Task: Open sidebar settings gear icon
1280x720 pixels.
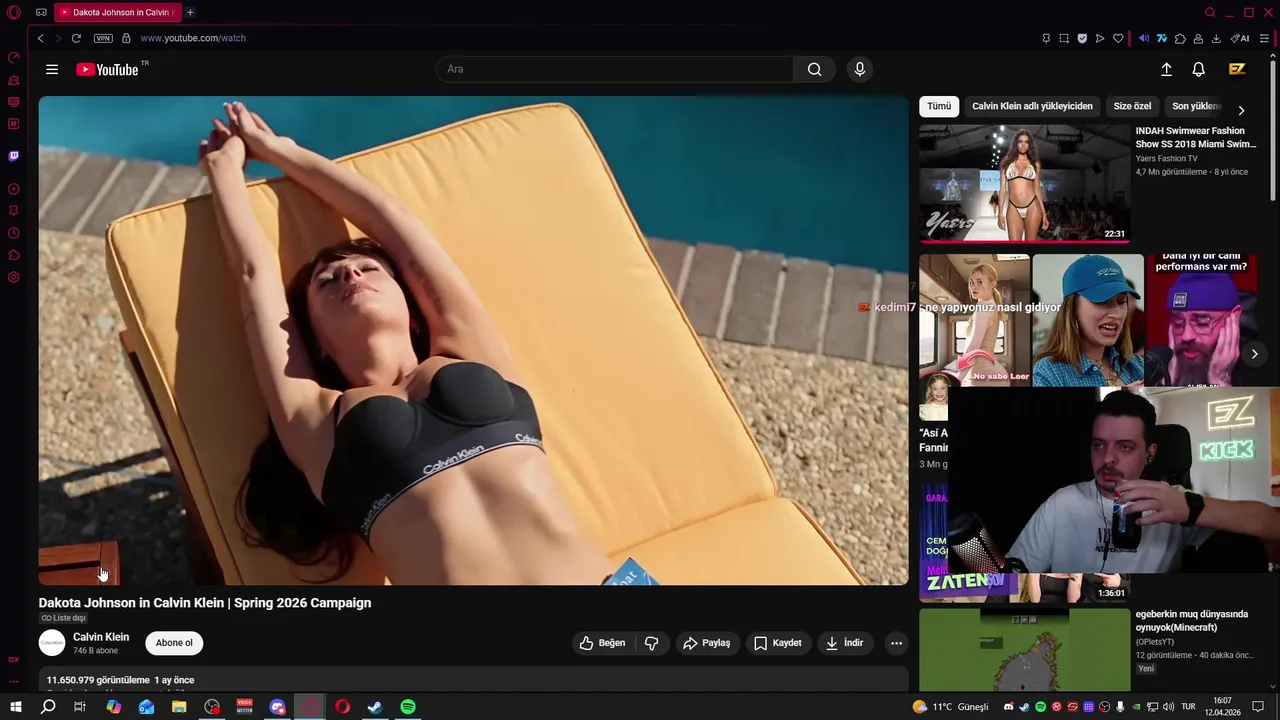Action: [x=14, y=277]
